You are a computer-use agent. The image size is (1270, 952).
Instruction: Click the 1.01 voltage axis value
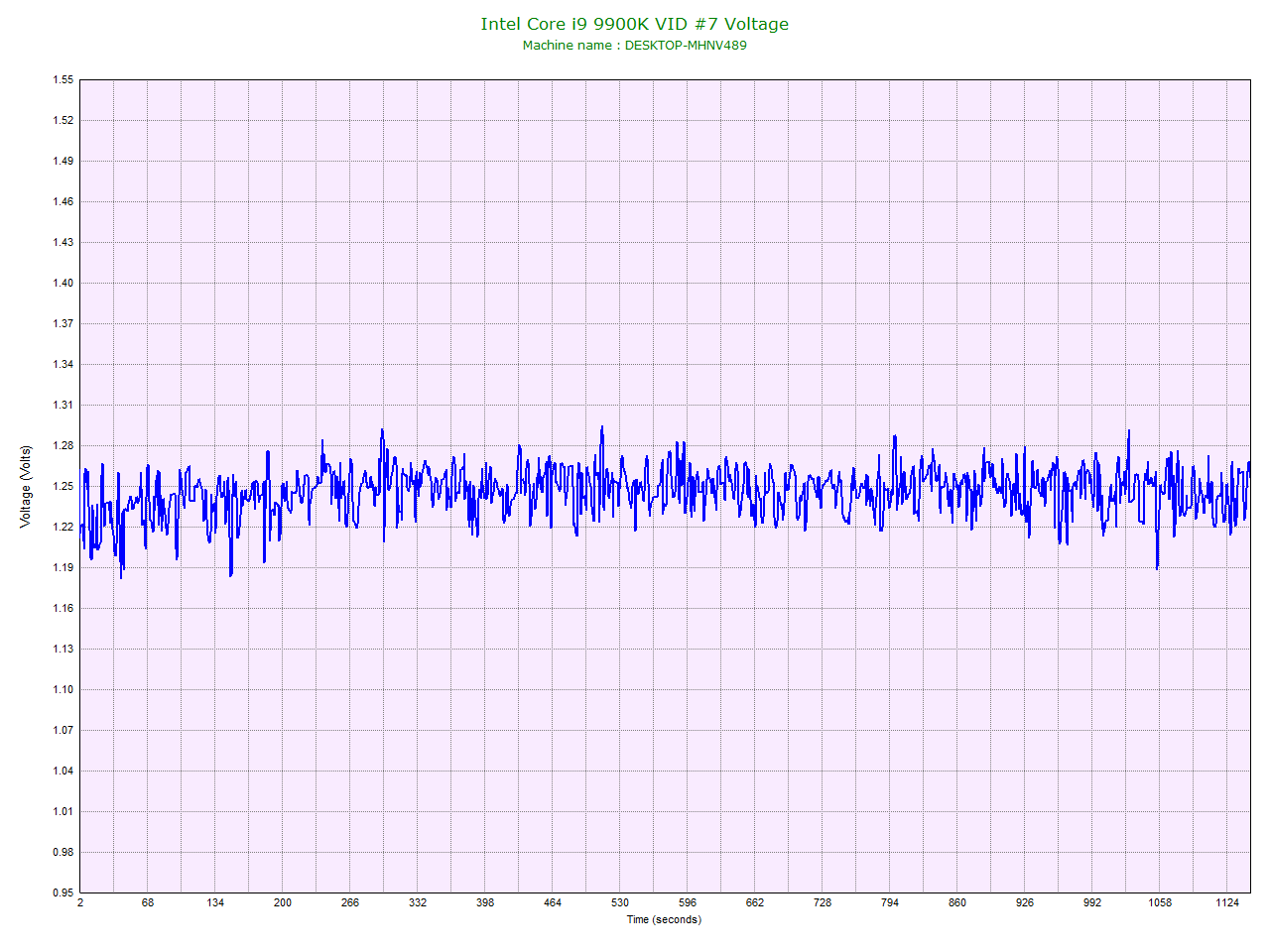pos(63,812)
